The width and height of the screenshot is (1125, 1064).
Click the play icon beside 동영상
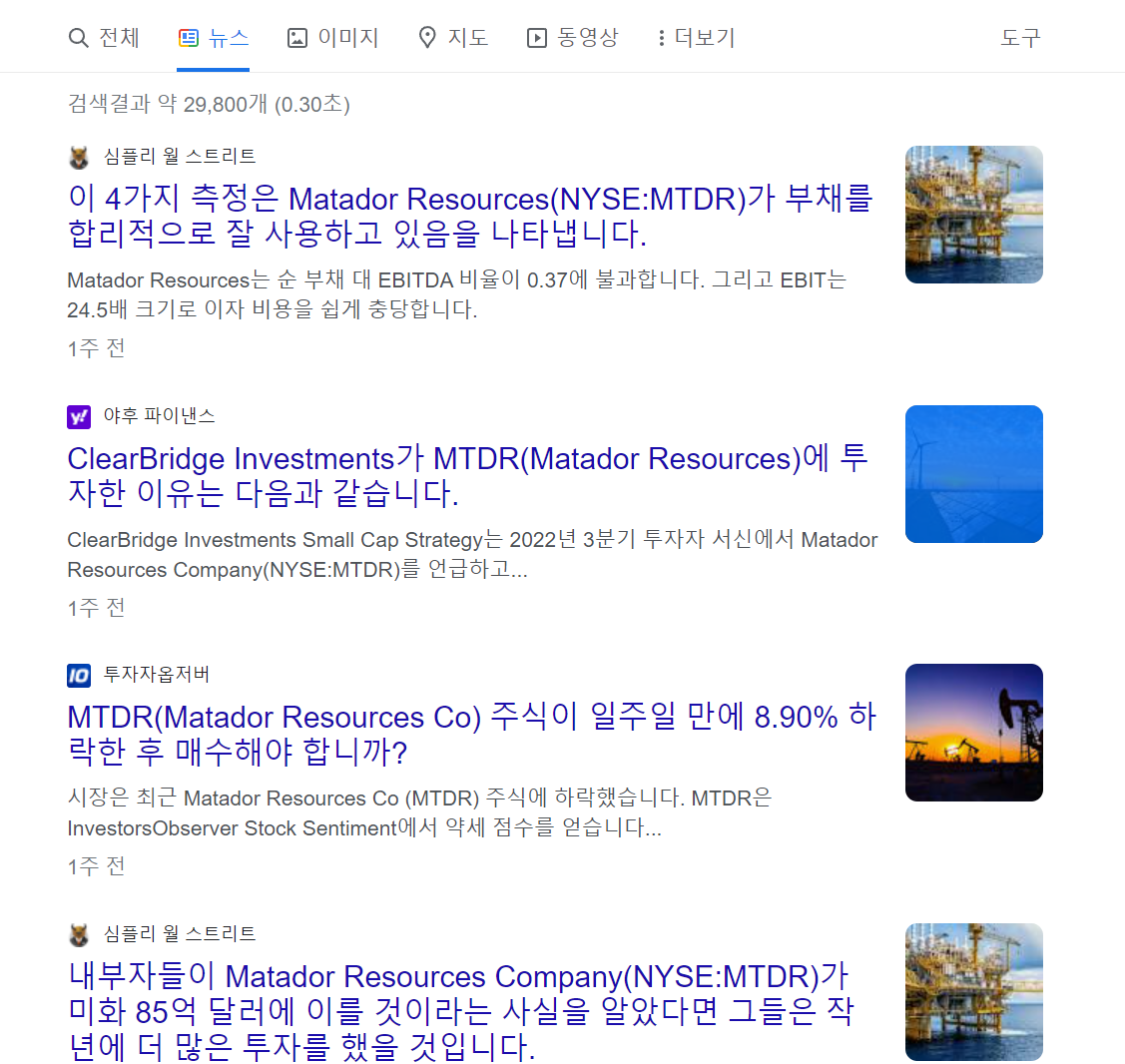coord(537,37)
